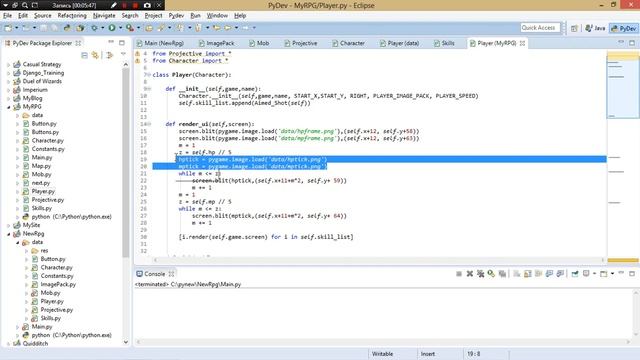Click the Quick Access search field
Screen dimensions: 640x360
pyautogui.click(x=540, y=28)
